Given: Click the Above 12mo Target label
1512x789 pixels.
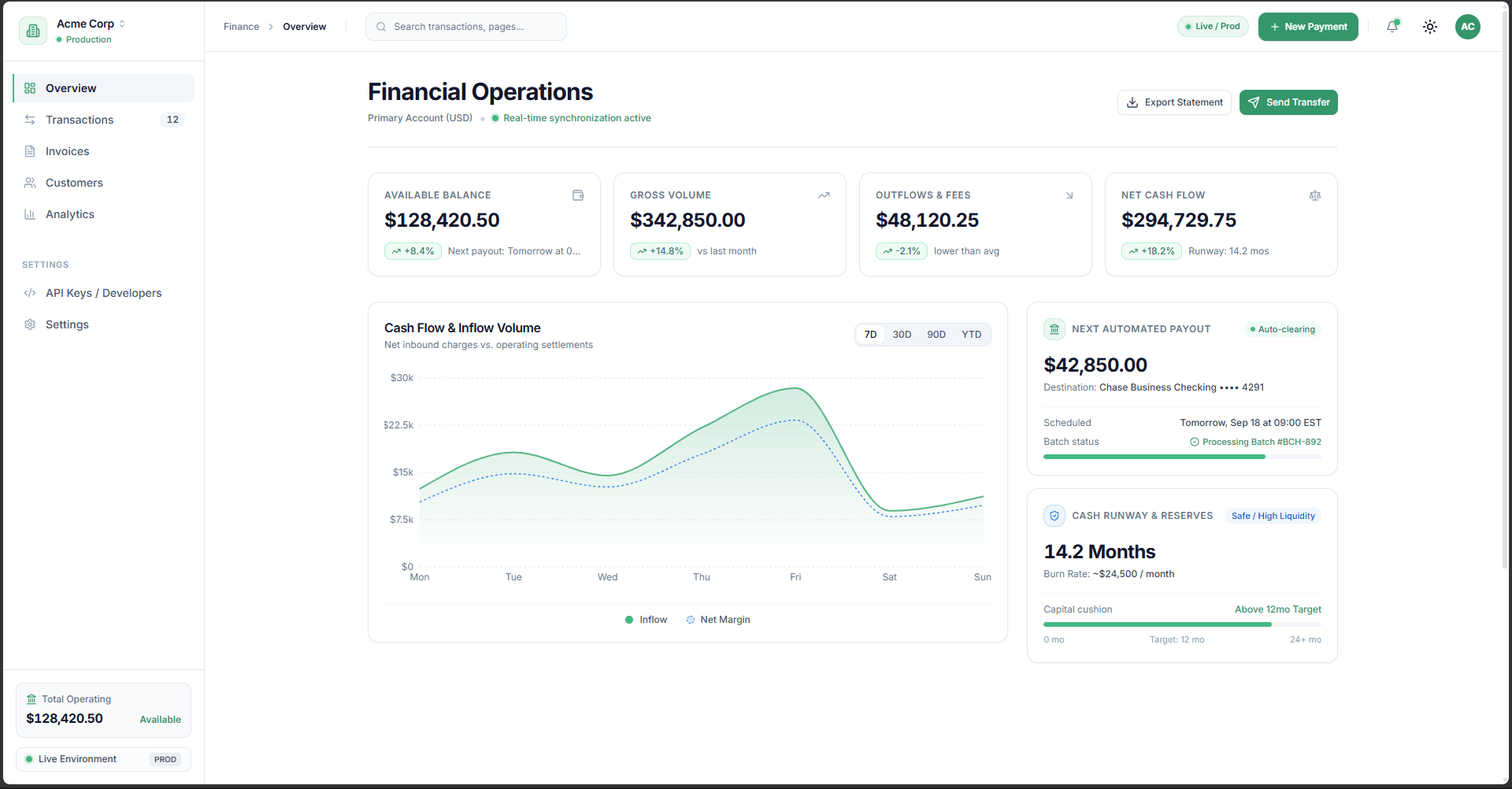Looking at the screenshot, I should pyautogui.click(x=1278, y=609).
